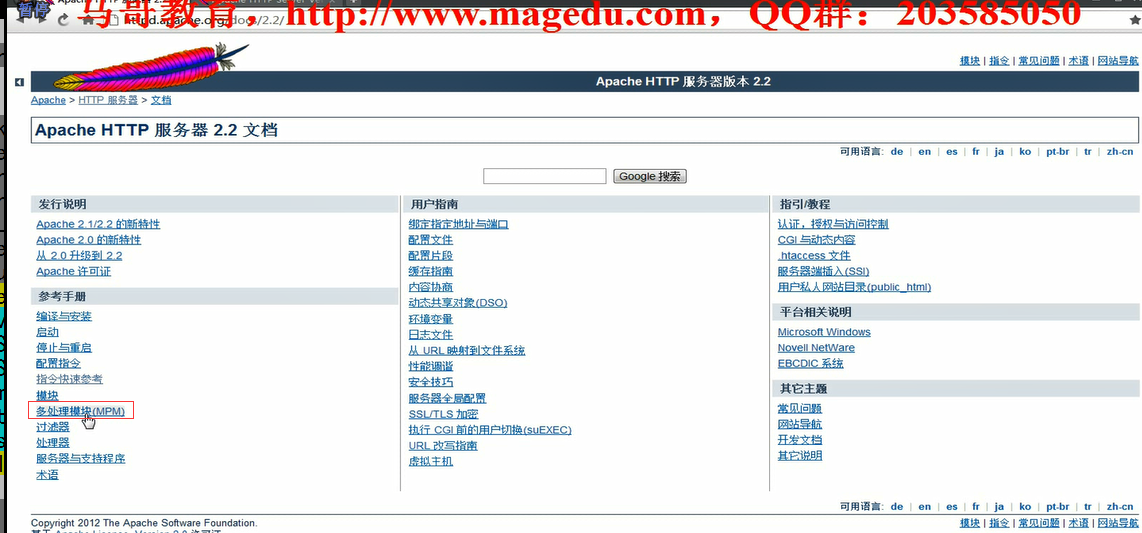Open 服务器全局配置 link
1142x533 pixels.
pyautogui.click(x=447, y=398)
